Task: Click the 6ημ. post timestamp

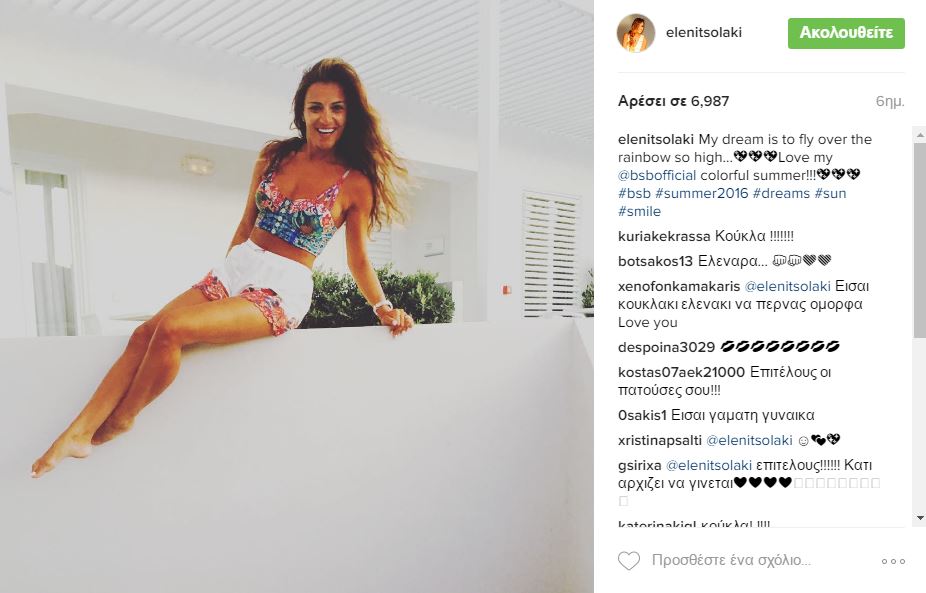Action: point(890,102)
